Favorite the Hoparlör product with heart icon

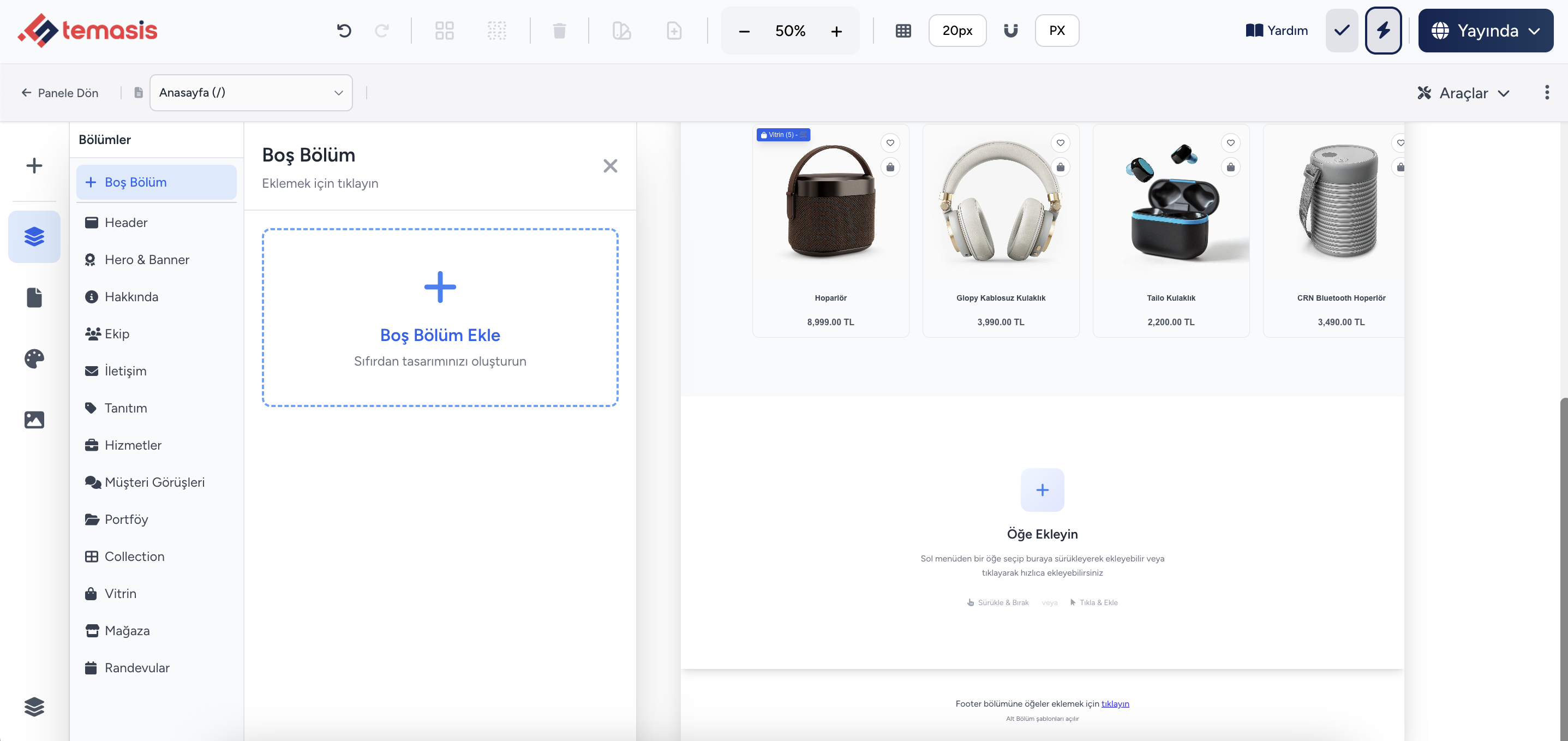coord(890,142)
